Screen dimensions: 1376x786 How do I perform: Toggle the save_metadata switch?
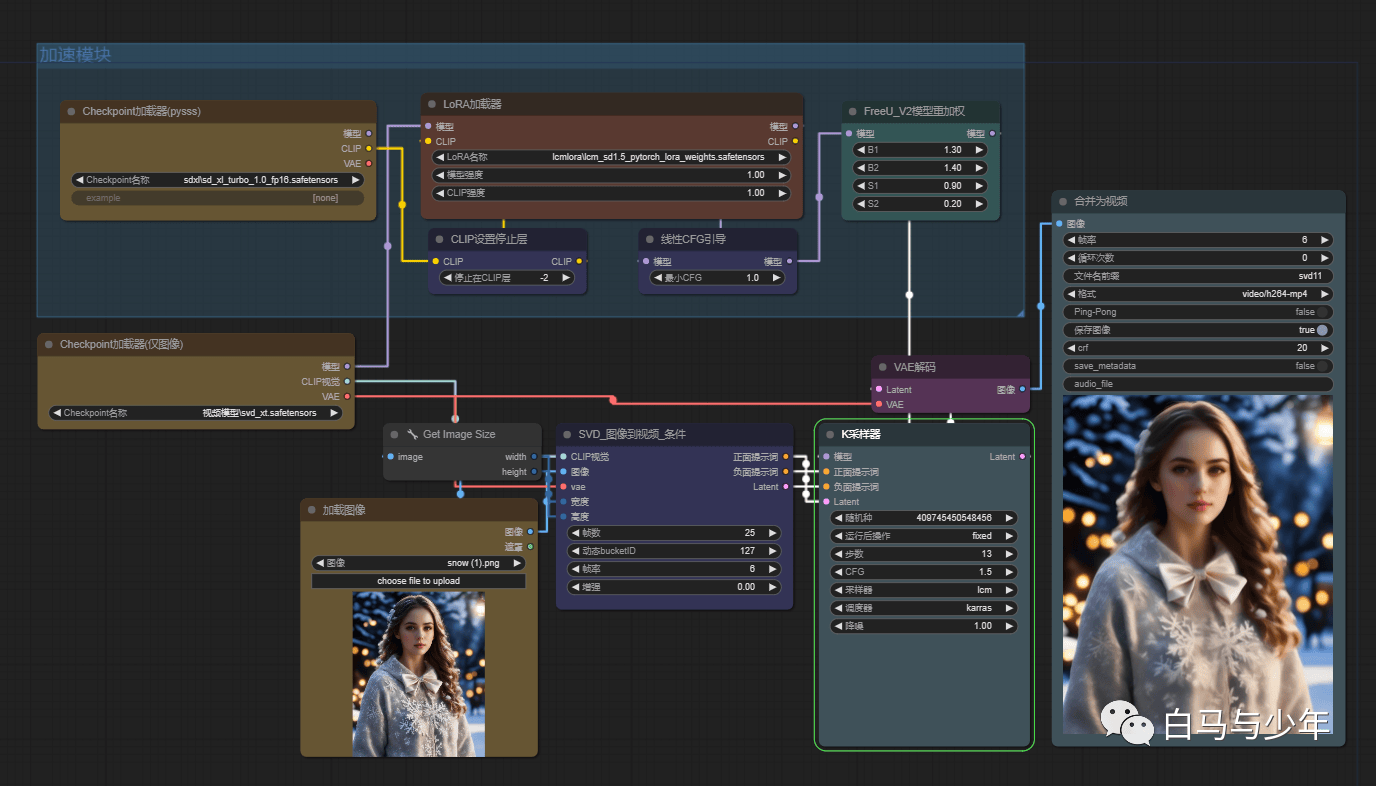(1322, 366)
